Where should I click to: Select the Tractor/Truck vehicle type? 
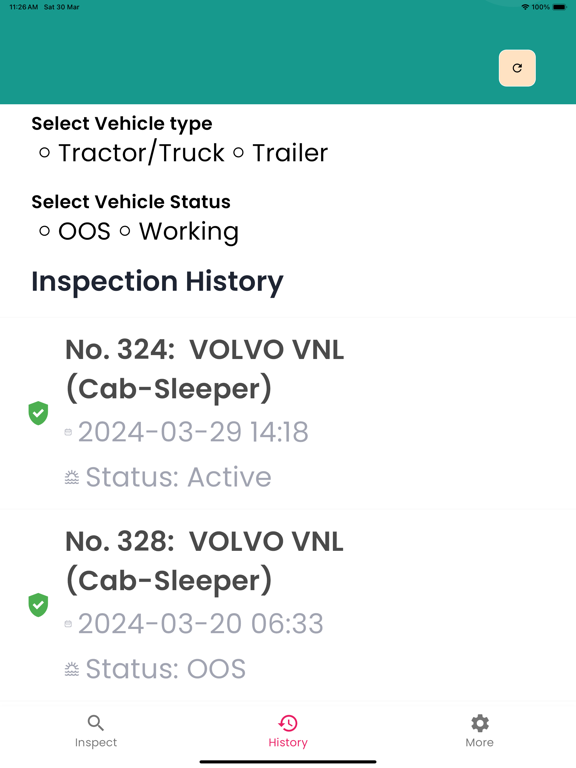tap(132, 153)
